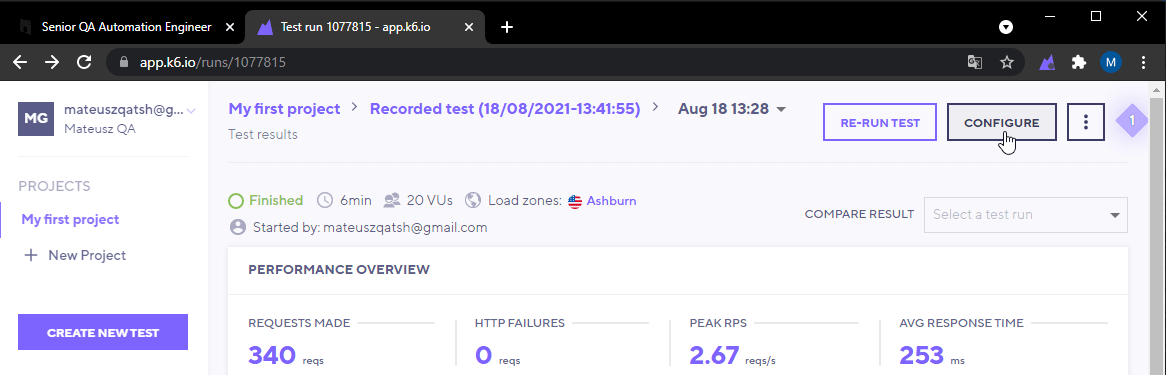Image resolution: width=1166 pixels, height=375 pixels.
Task: Bookmark this page with the star icon
Action: point(1007,62)
